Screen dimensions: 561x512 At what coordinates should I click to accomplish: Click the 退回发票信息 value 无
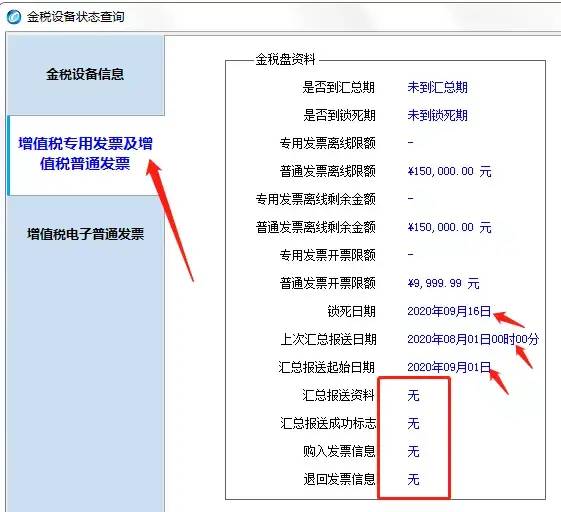pos(413,479)
